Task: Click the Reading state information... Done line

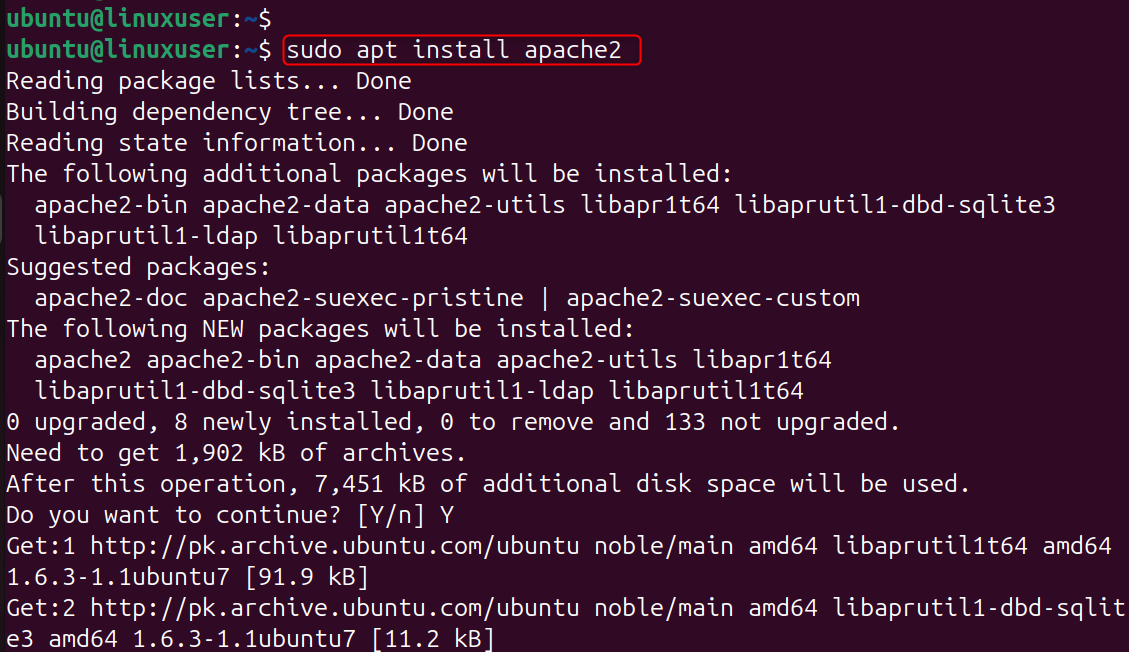Action: click(236, 142)
